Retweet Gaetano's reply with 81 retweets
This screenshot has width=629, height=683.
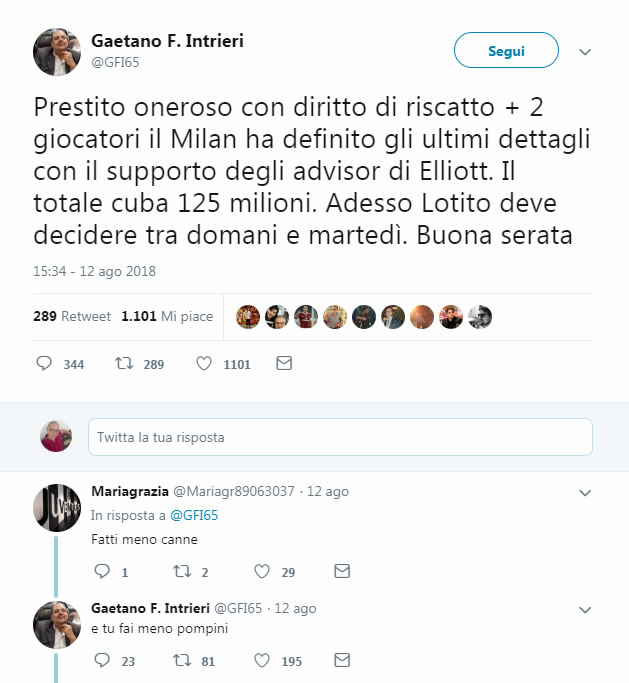181,660
